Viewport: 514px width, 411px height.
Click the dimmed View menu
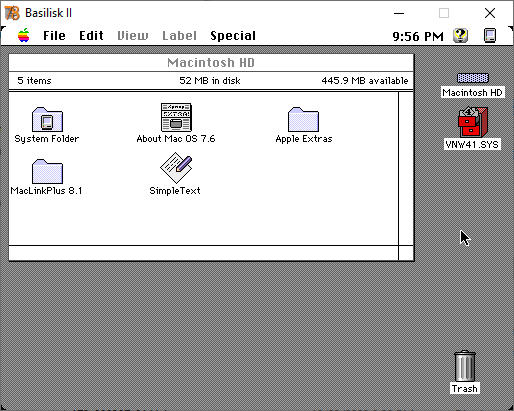[x=133, y=36]
